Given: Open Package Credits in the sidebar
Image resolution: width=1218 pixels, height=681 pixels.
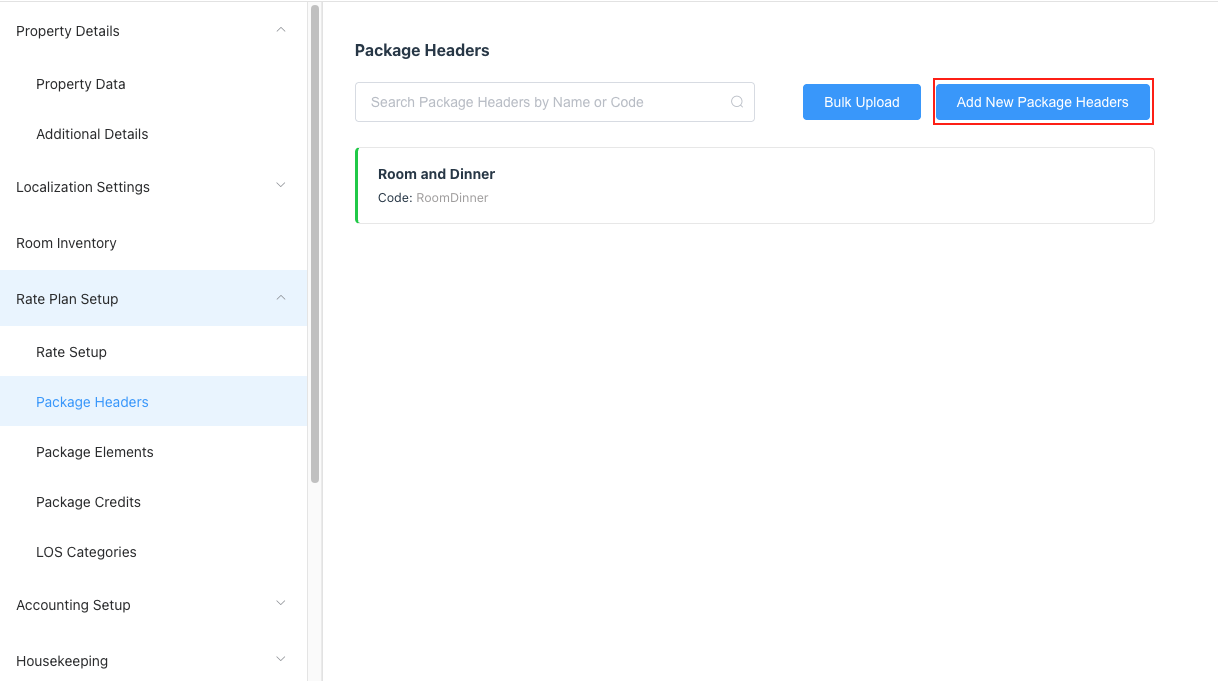Looking at the screenshot, I should (x=88, y=502).
